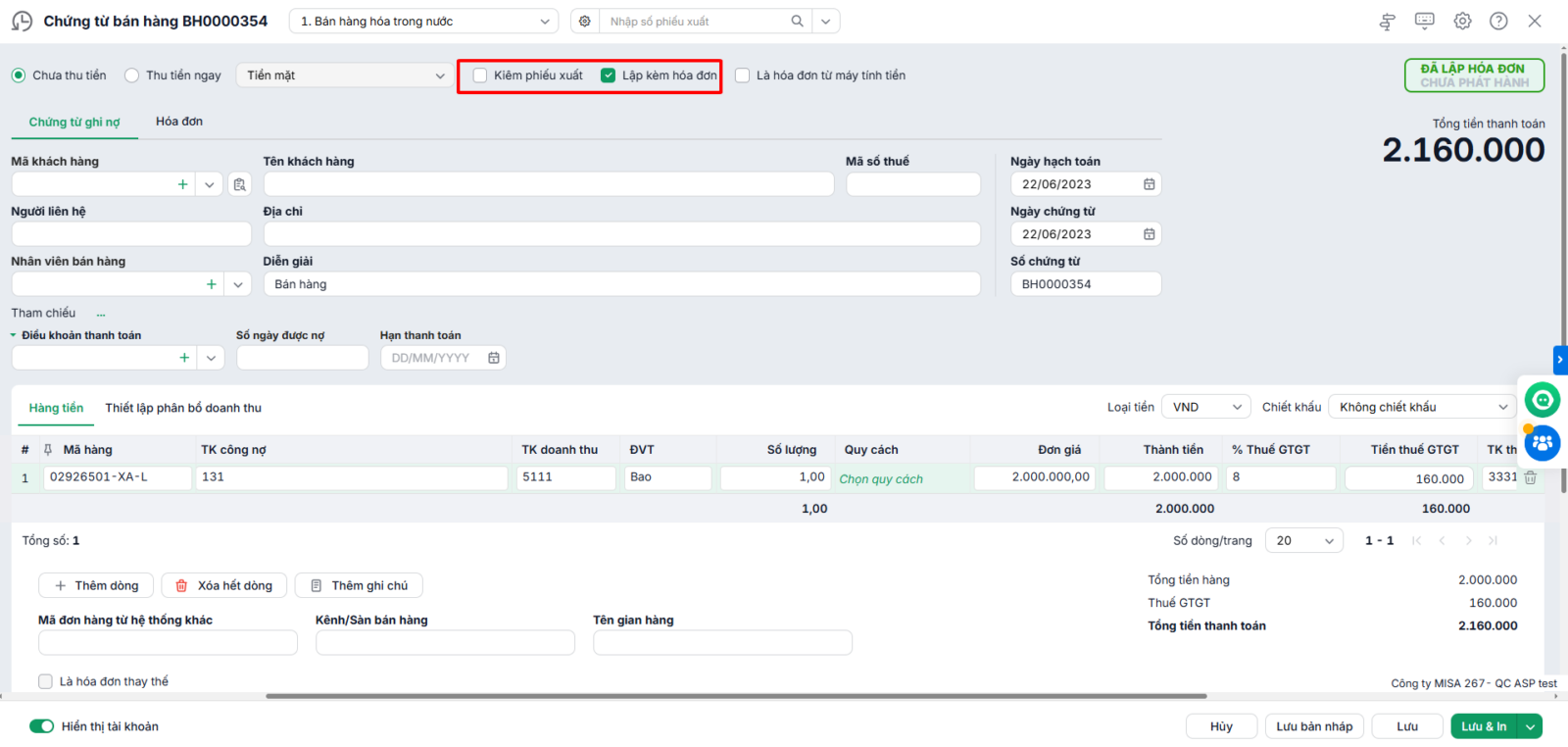This screenshot has height=747, width=1568.
Task: Click Chọn quy cách link in row
Action: tap(881, 479)
